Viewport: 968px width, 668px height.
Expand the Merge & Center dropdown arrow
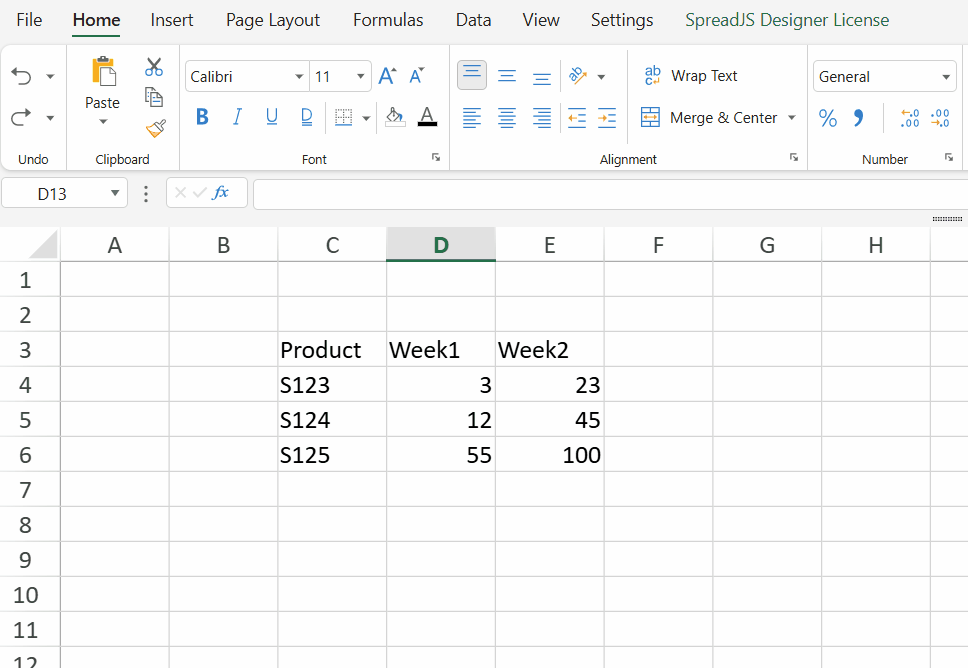[x=792, y=117]
